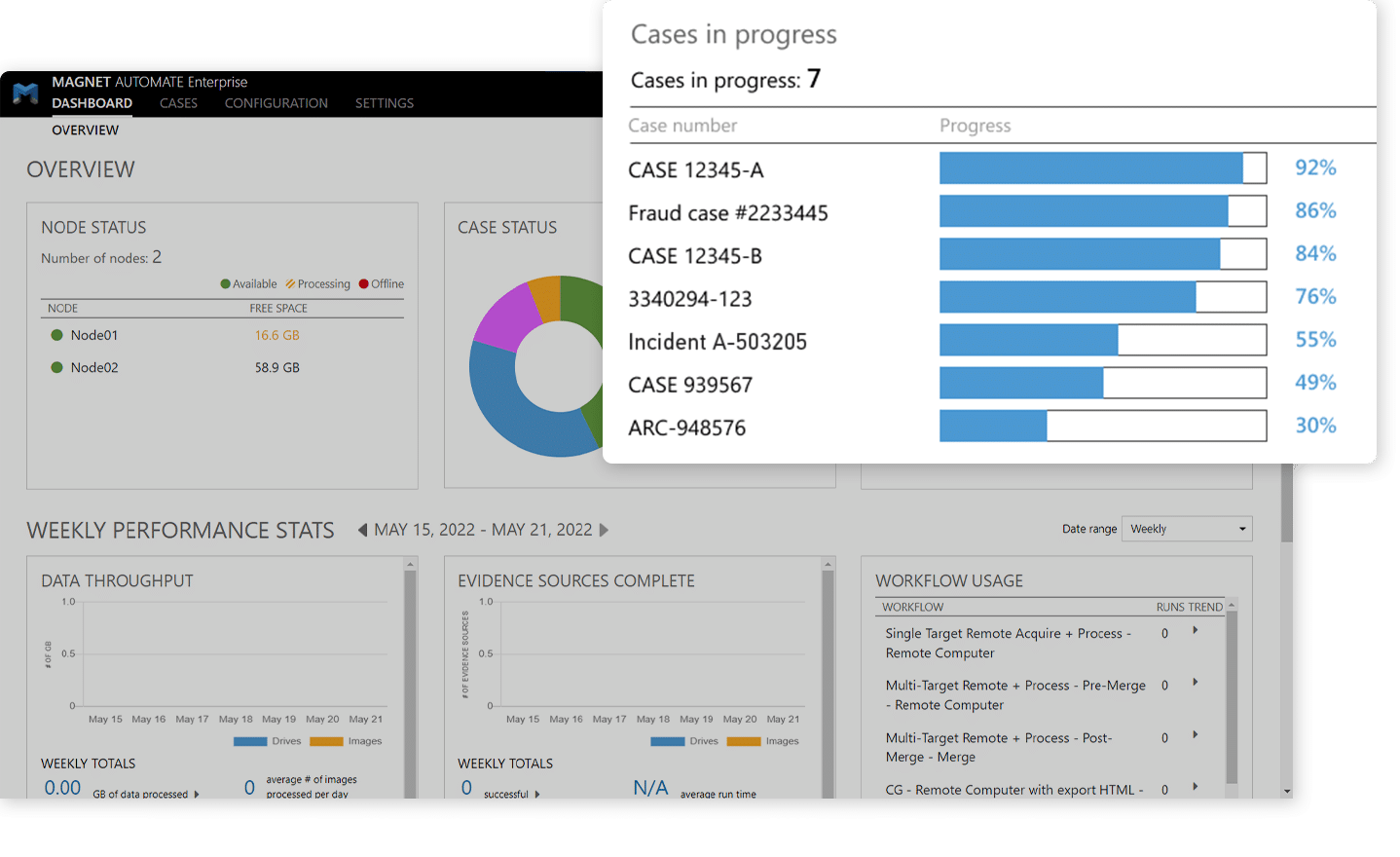Viewport: 1400px width, 857px height.
Task: Go to previous week with left arrow
Action: click(x=362, y=530)
